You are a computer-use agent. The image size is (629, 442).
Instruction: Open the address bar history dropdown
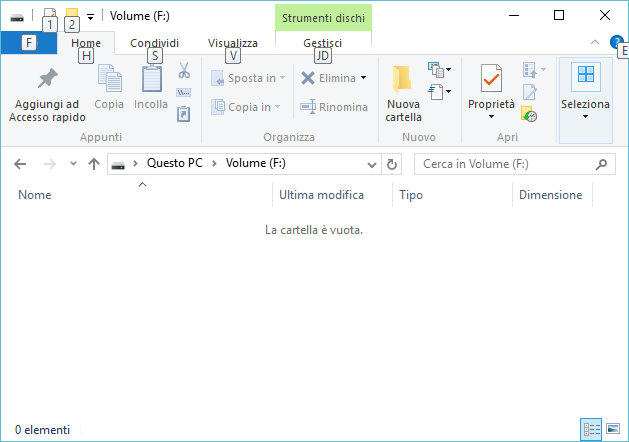(x=372, y=164)
